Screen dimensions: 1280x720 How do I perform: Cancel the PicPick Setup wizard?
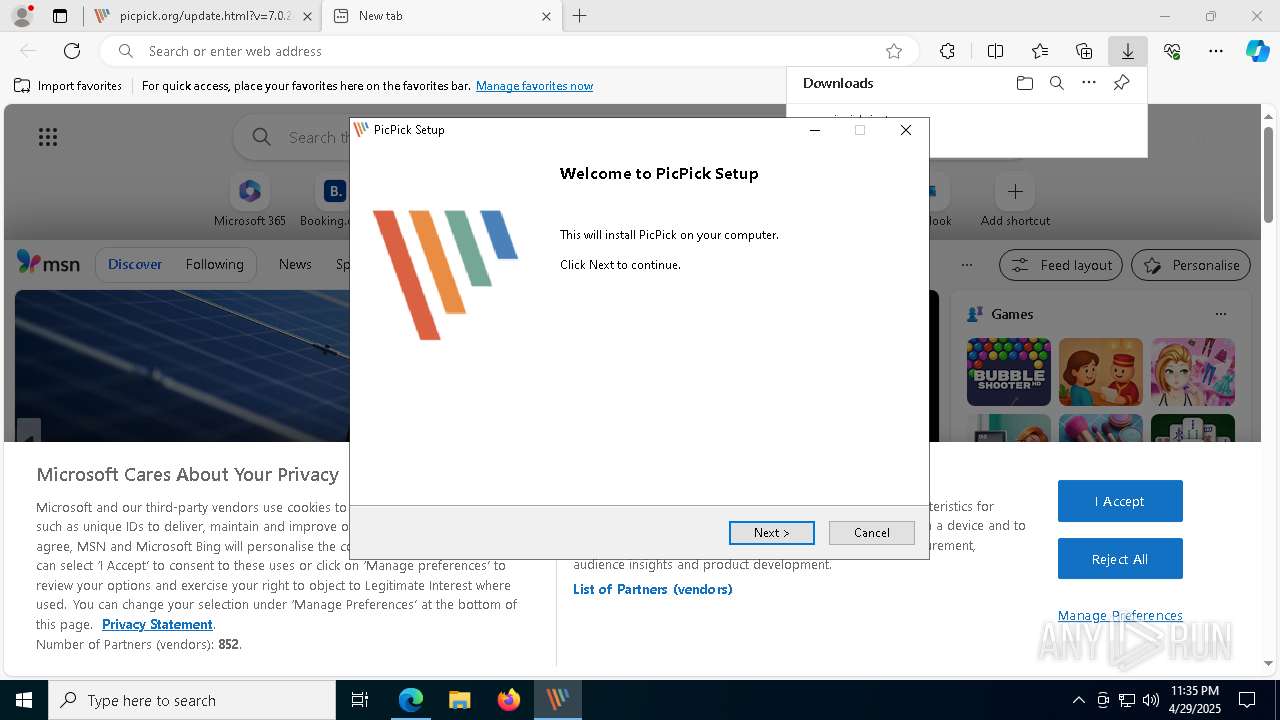click(871, 533)
